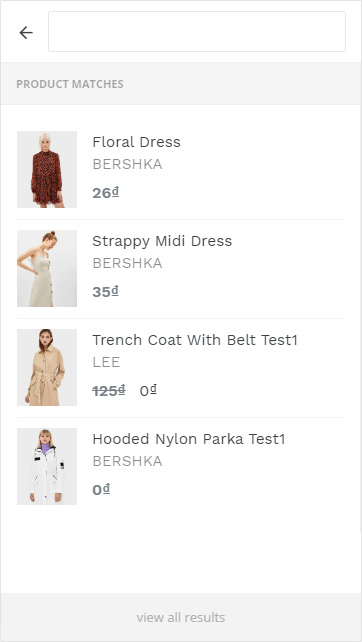Focus the search input field
Screen dimensions: 362x642
tap(197, 32)
